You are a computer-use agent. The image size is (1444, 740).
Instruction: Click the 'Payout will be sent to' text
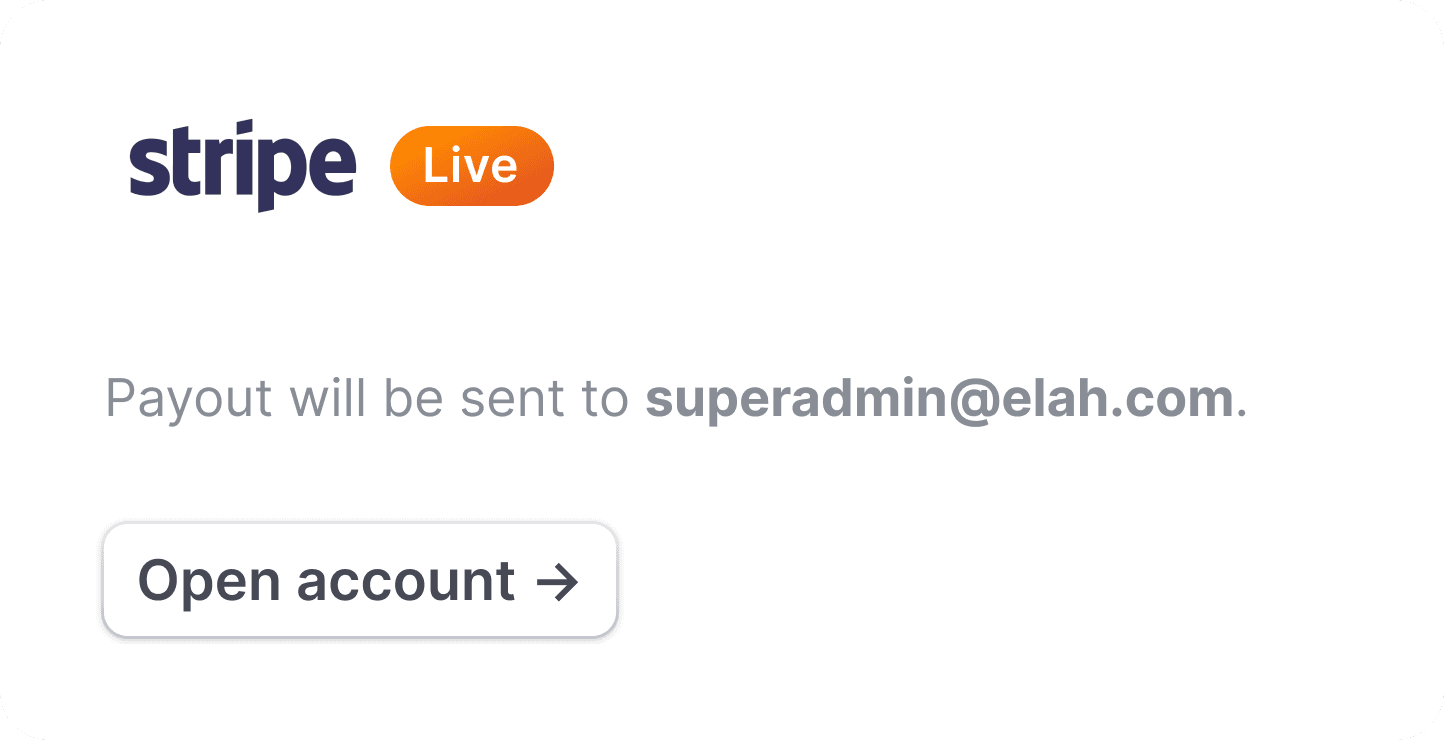pos(367,399)
